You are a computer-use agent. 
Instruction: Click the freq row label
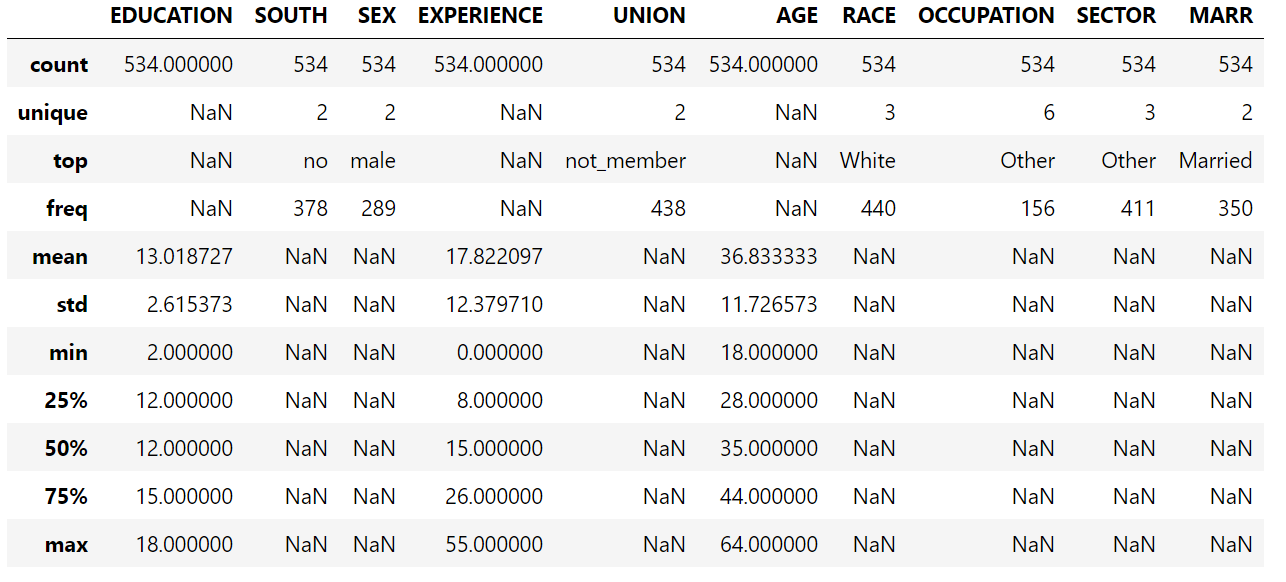(67, 209)
